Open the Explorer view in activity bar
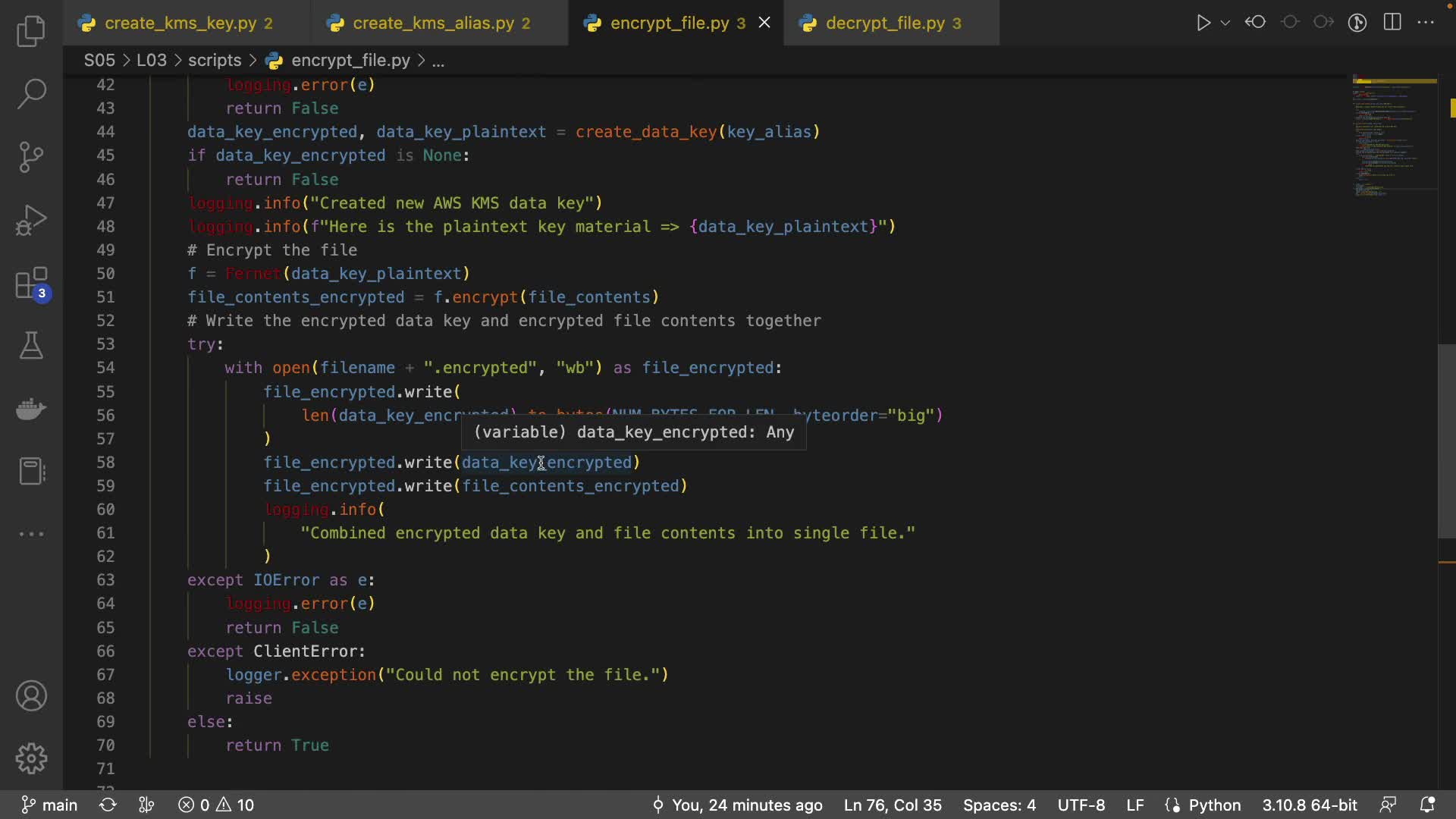Viewport: 1456px width, 819px height. pyautogui.click(x=31, y=32)
